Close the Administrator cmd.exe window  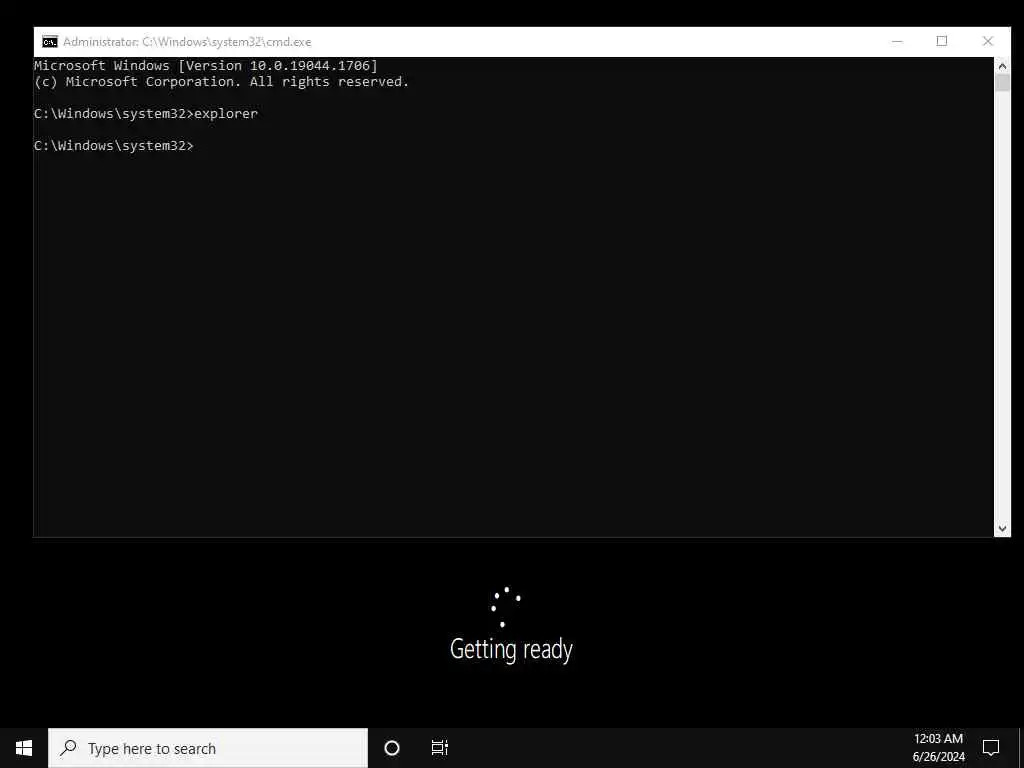coord(987,41)
